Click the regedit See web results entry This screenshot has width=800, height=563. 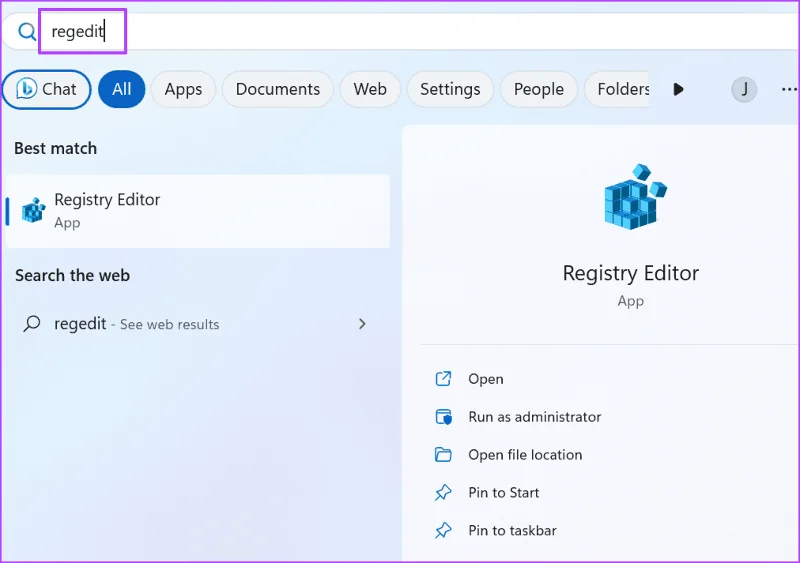[198, 324]
